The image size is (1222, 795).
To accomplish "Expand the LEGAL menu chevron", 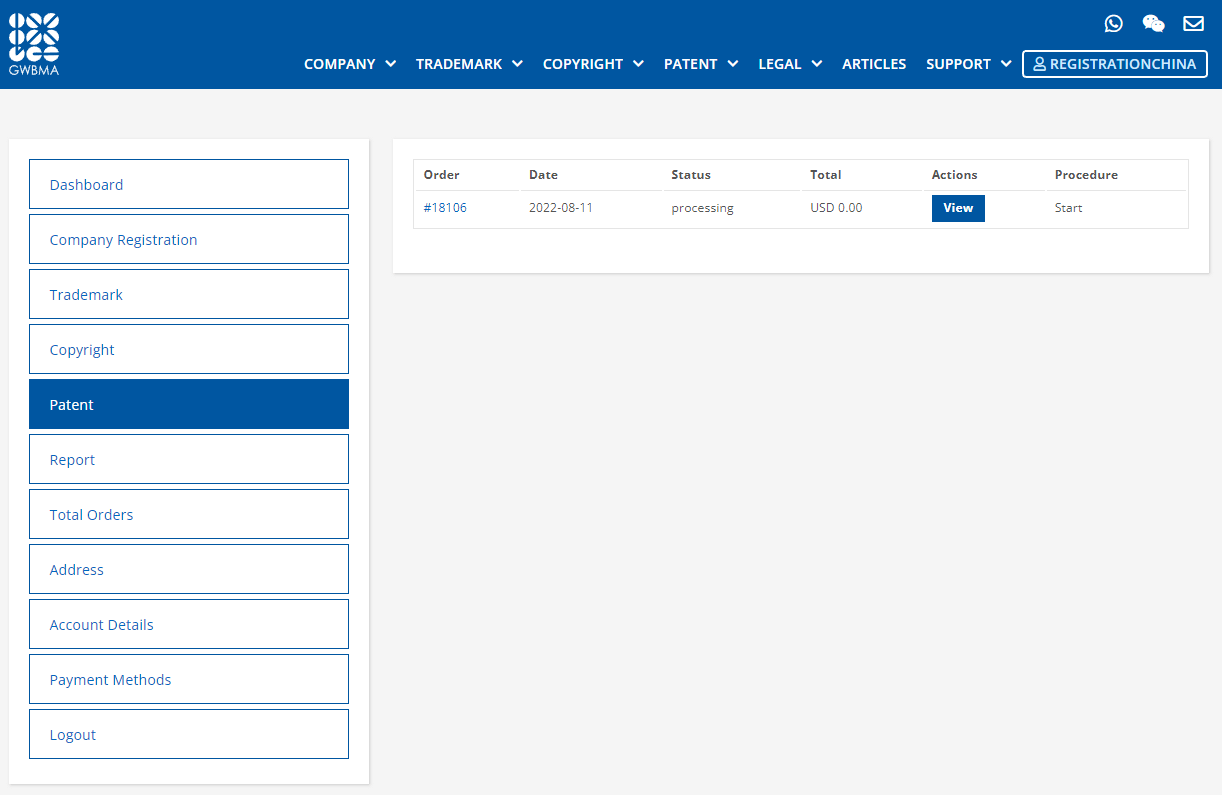I will point(817,64).
